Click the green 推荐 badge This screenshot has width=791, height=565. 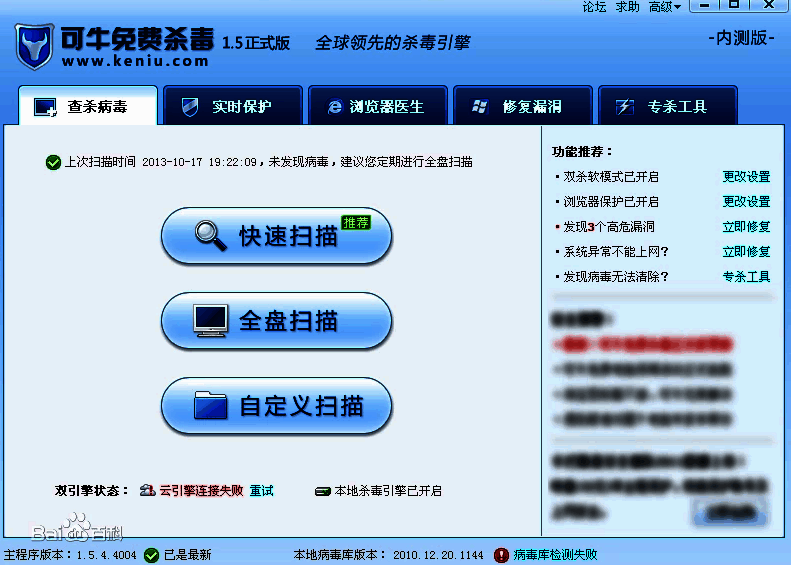tap(356, 222)
